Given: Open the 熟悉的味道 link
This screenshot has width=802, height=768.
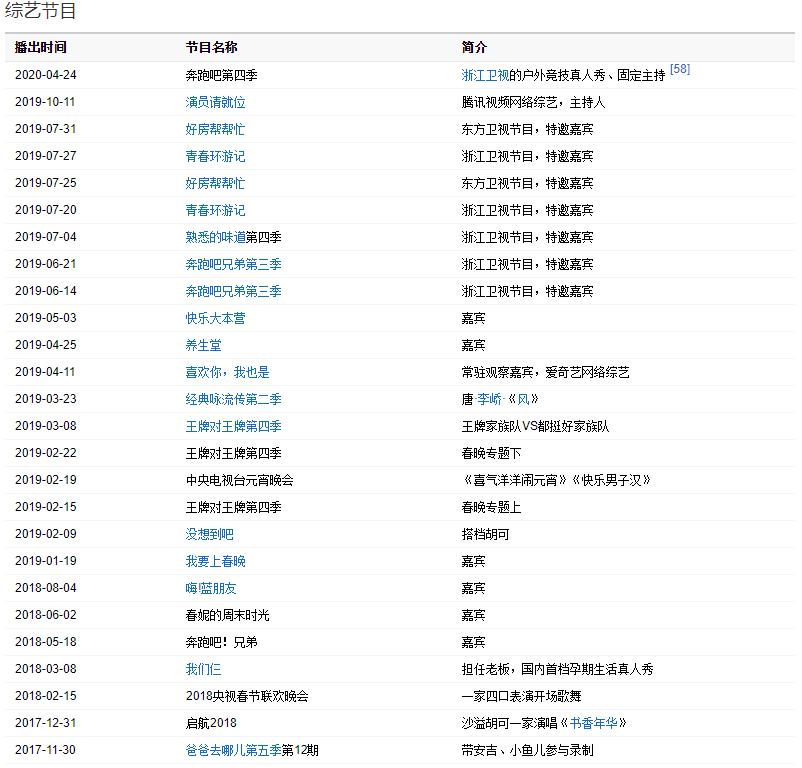Looking at the screenshot, I should pyautogui.click(x=215, y=237).
